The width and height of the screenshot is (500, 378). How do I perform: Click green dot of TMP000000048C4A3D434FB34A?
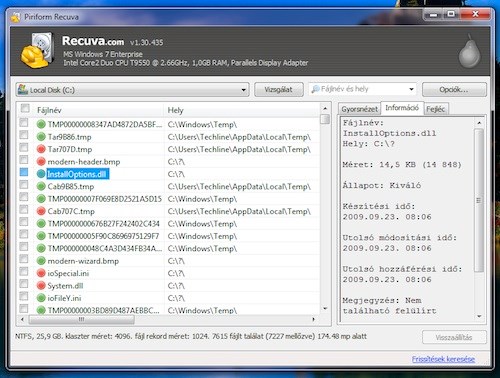41,248
